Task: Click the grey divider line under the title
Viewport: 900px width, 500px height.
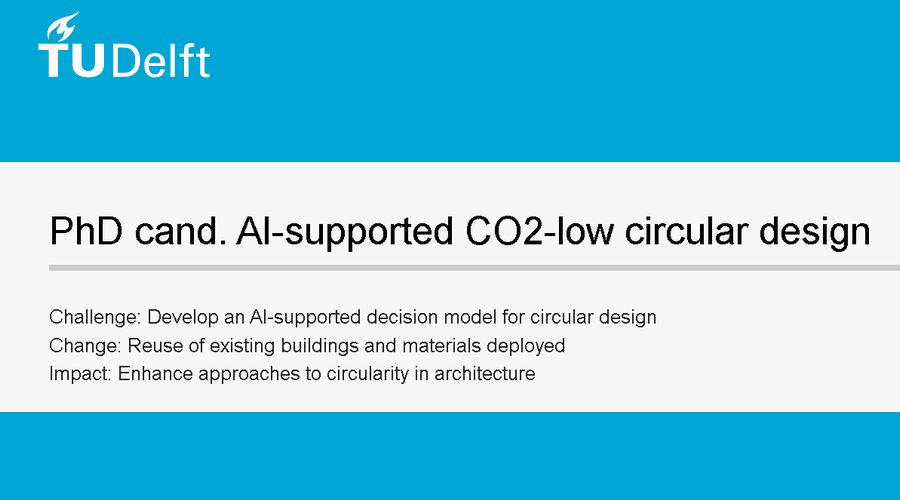Action: (475, 268)
